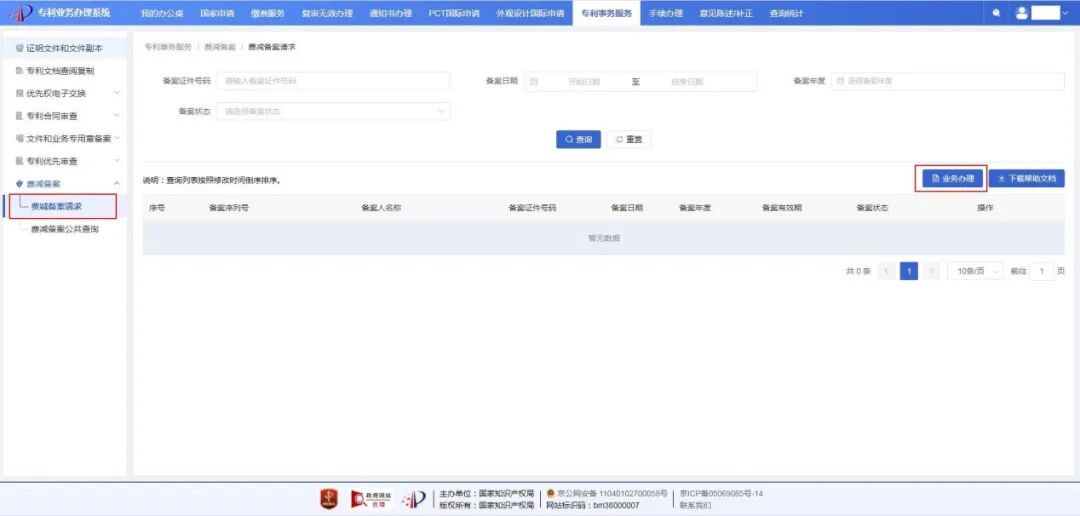Collapse 费减备案 section chevron

[x=116, y=184]
